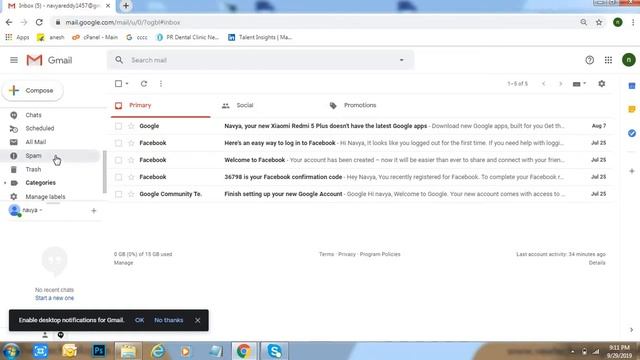Viewport: 640px width, 360px height.
Task: Show the side panel arrow at bottom right
Action: click(631, 330)
